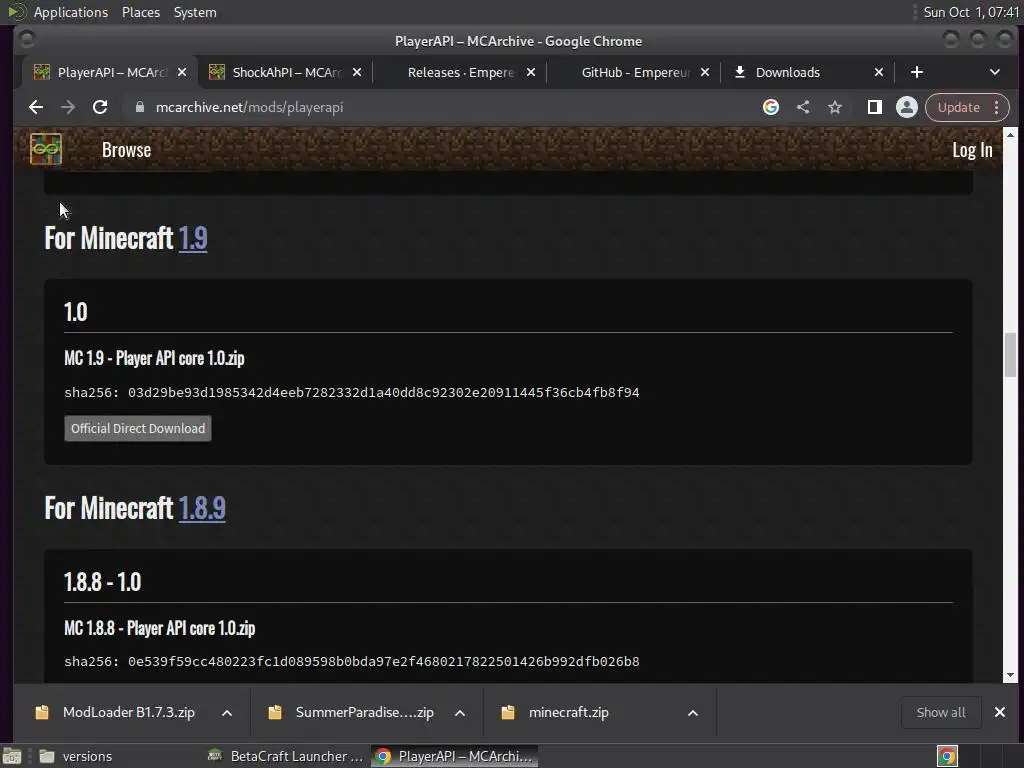Open the Minecraft 1.8.9 version link
1024x768 pixels.
(x=202, y=508)
